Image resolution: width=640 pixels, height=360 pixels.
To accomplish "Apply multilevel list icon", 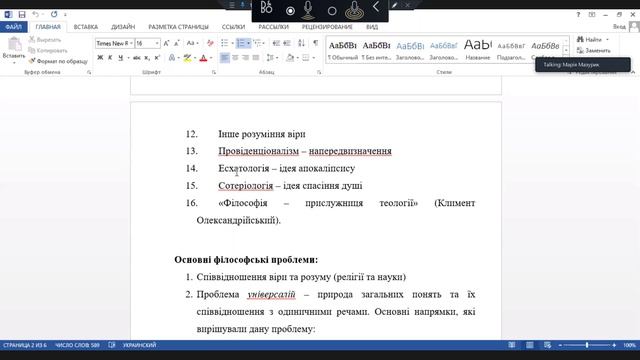I will point(257,43).
